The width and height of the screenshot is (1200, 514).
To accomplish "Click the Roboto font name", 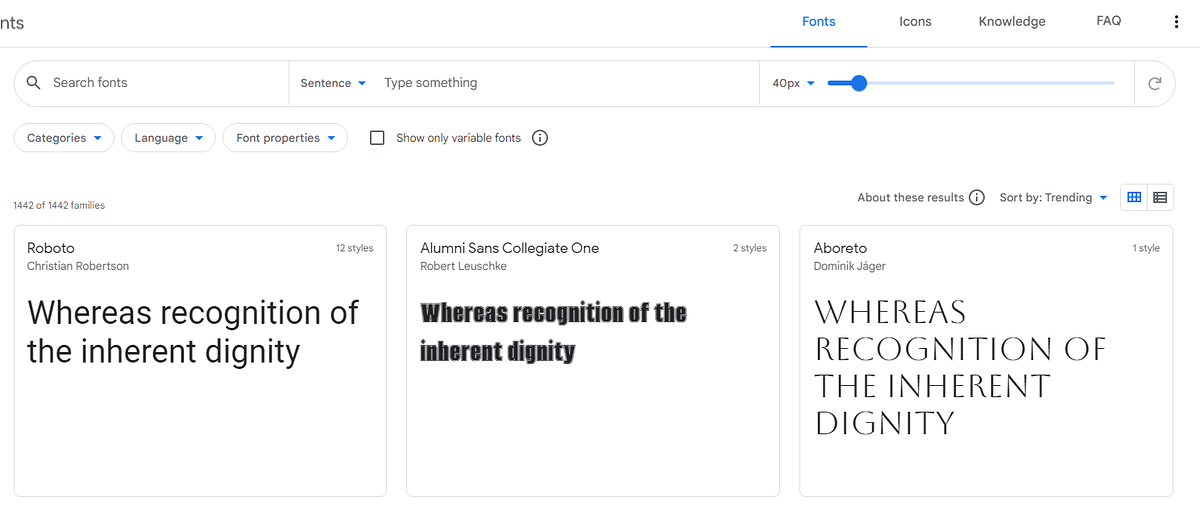I will [x=51, y=248].
